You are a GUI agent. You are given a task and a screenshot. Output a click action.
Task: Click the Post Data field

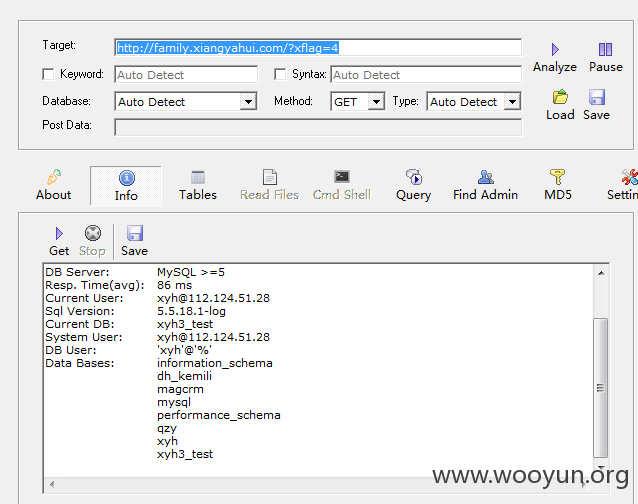click(318, 128)
